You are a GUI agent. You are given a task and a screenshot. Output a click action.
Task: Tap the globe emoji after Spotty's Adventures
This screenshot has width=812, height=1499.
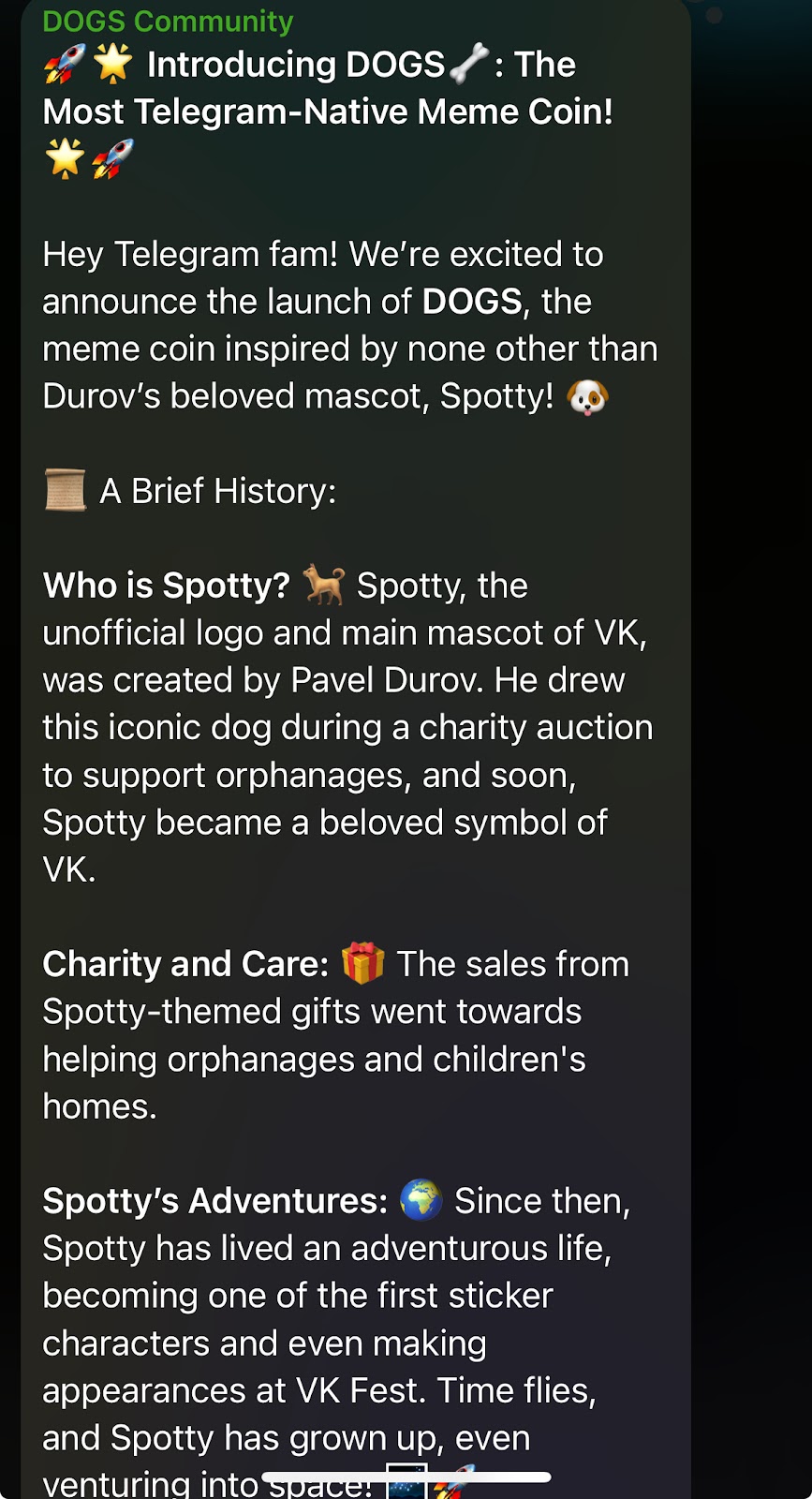click(x=421, y=1200)
